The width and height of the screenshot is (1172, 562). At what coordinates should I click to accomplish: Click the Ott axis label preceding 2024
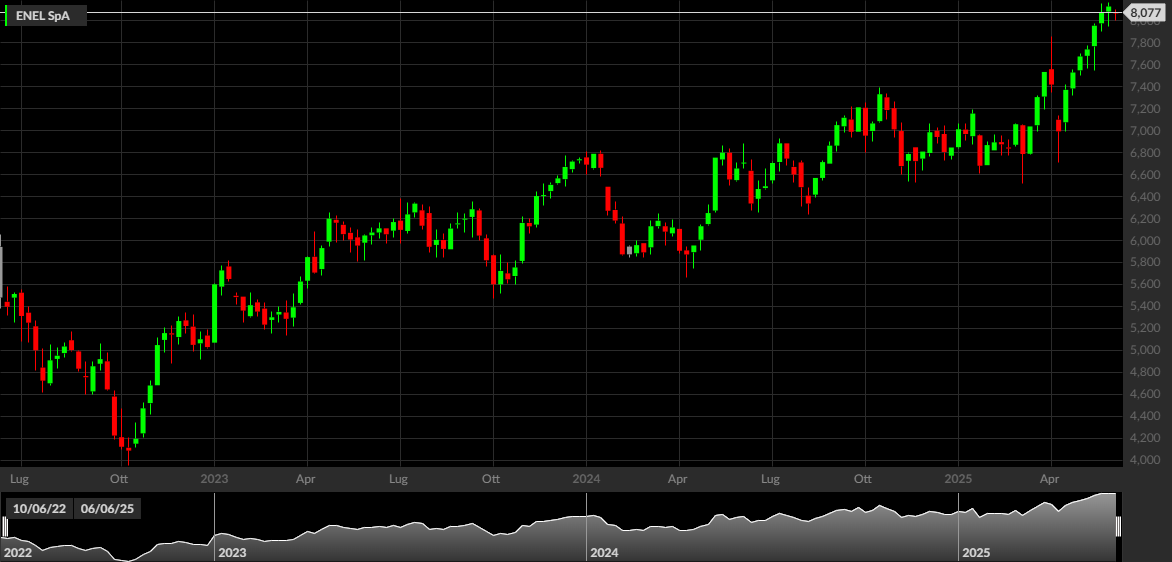(491, 477)
